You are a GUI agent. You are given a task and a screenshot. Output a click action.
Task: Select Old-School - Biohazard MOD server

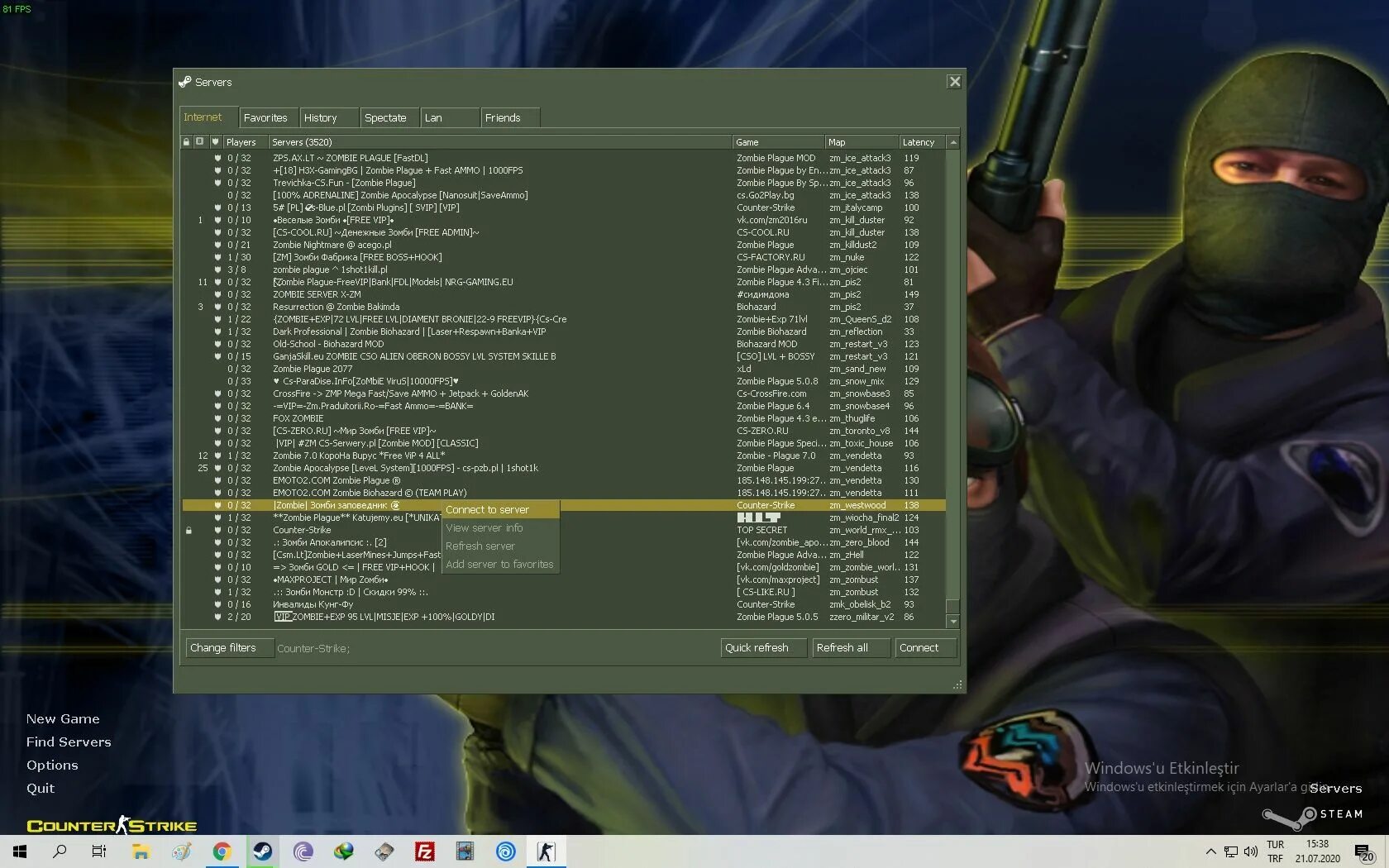pyautogui.click(x=563, y=344)
